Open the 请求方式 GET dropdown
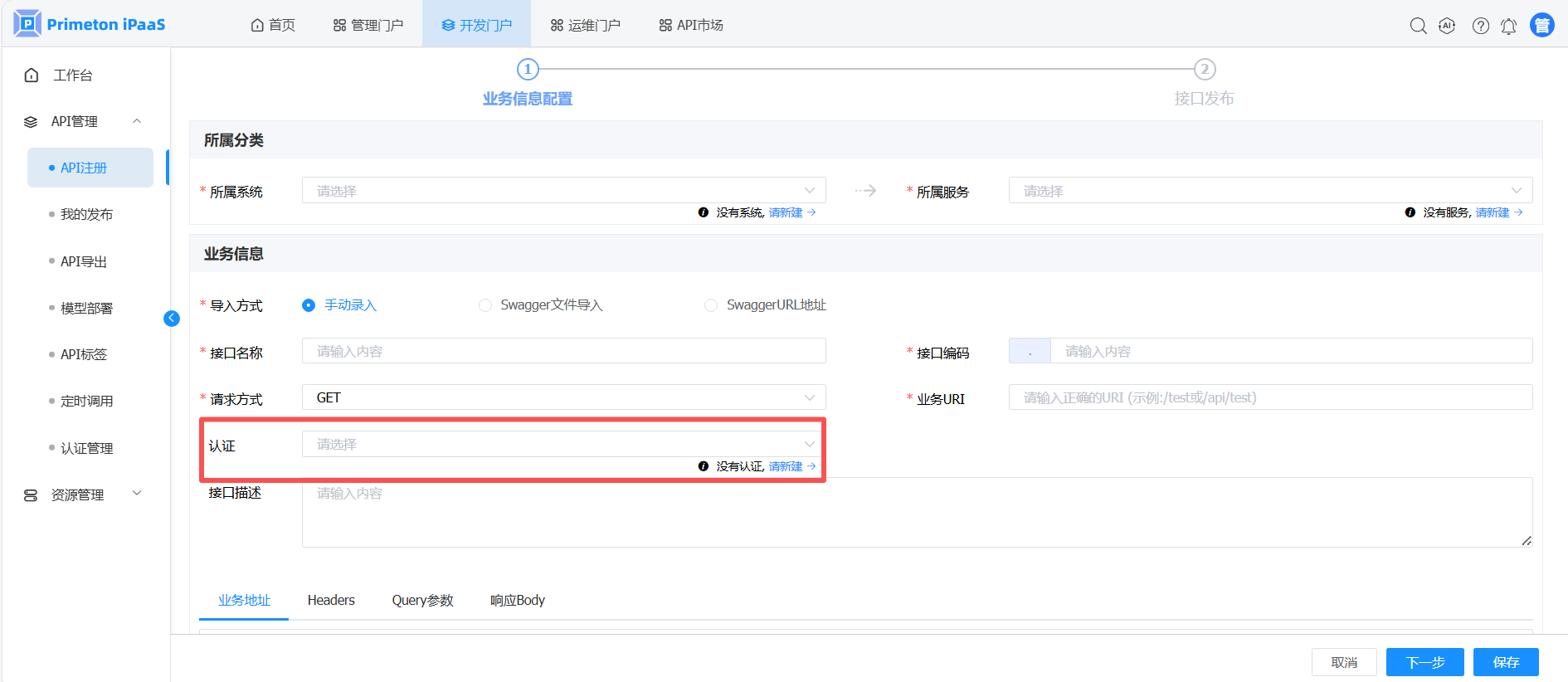Screen dimensions: 1568x682 tap(563, 398)
